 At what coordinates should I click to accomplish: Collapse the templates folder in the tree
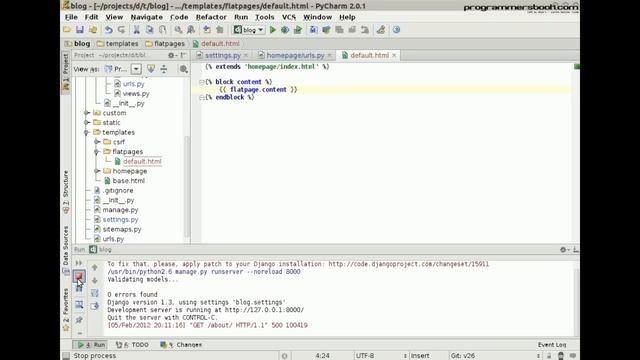pos(87,132)
